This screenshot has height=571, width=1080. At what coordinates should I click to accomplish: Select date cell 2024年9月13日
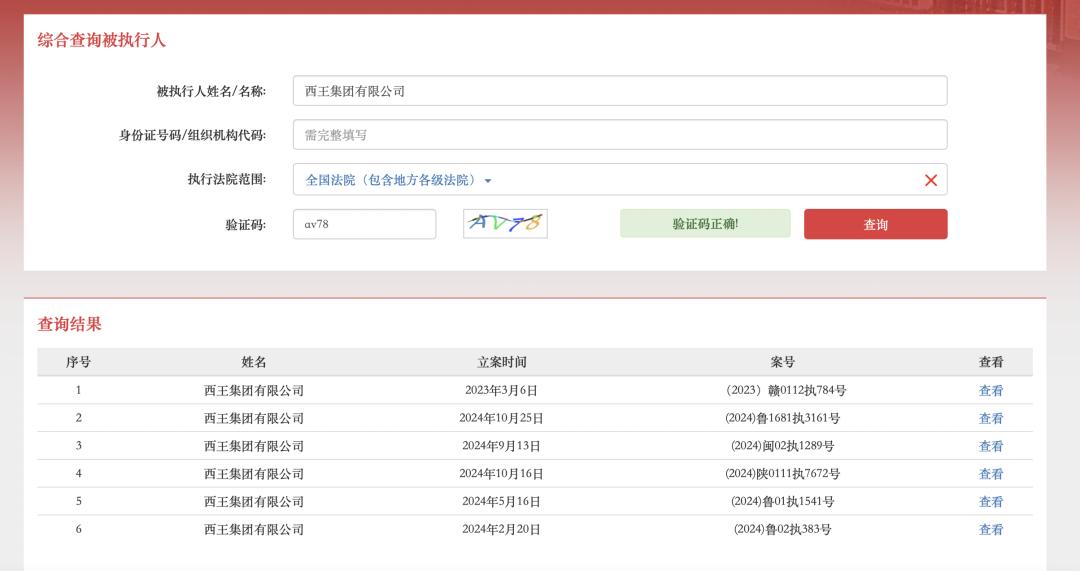[501, 446]
